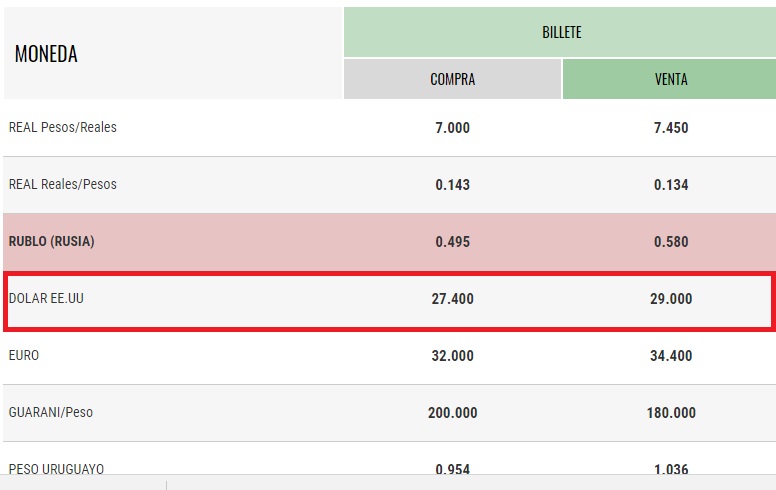Click the COMPRA column header

pos(452,79)
